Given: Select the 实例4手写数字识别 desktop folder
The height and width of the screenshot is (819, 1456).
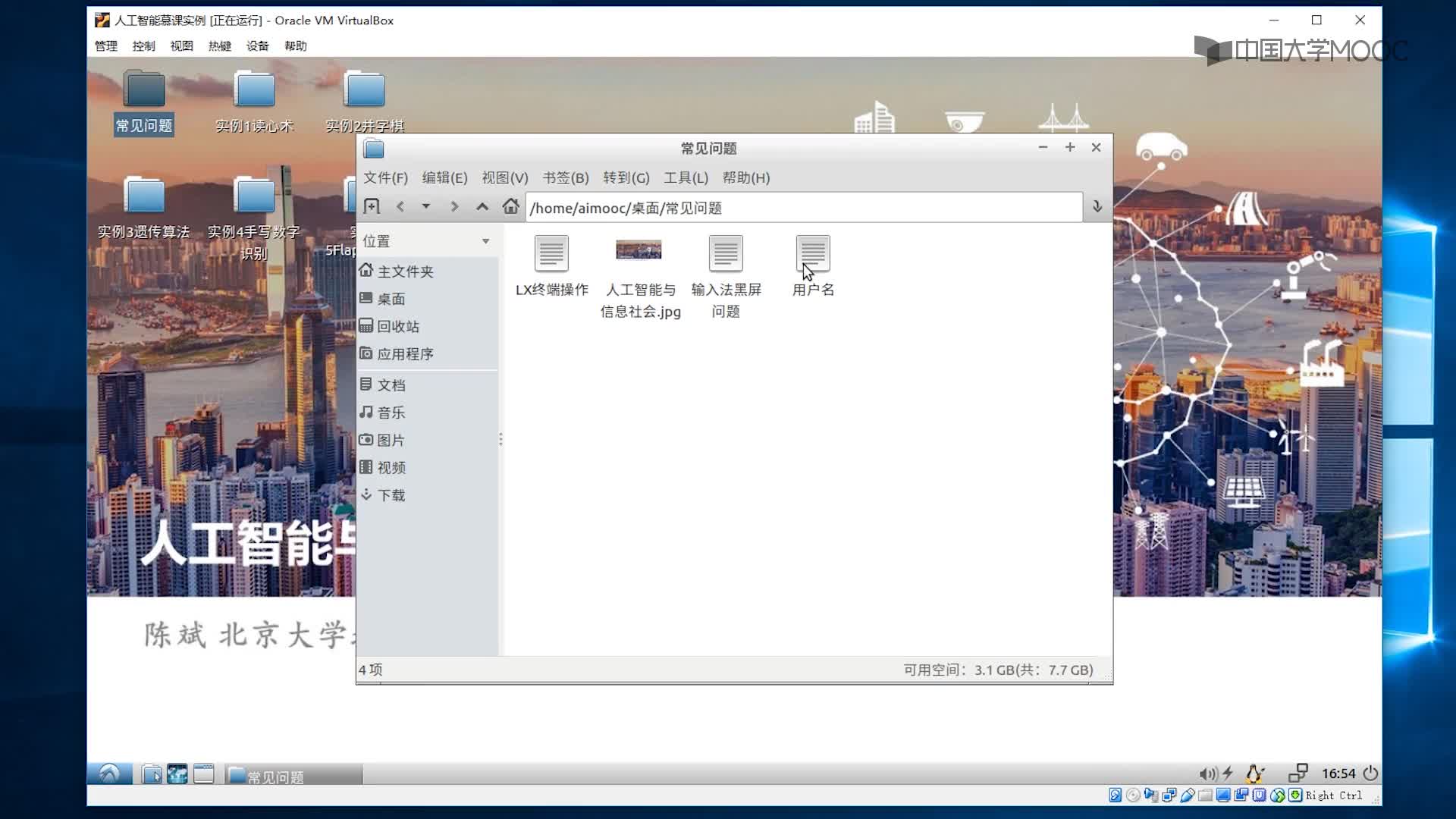Looking at the screenshot, I should pyautogui.click(x=254, y=218).
